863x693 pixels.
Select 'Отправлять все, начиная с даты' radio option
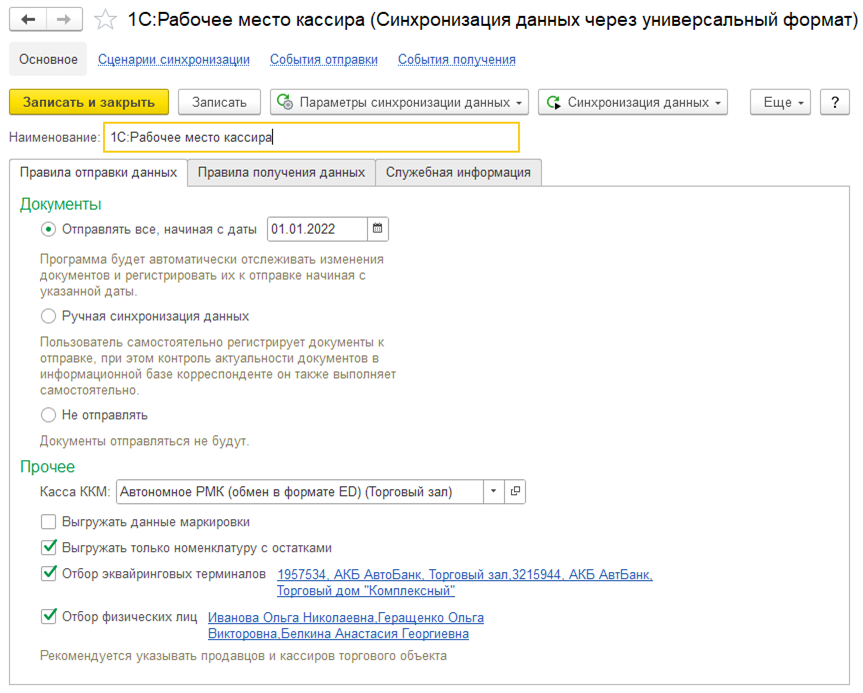(48, 229)
